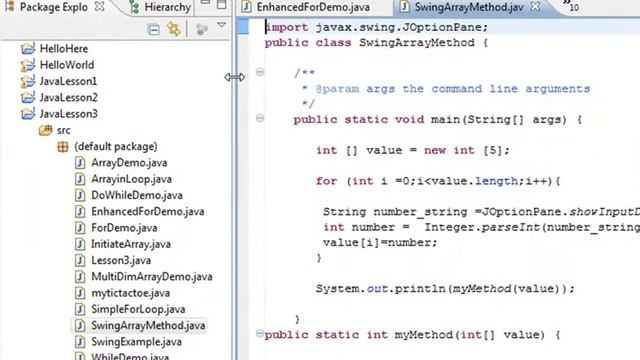Viewport: 640px width, 360px height.
Task: Click ForDemo.java file icon
Action: coord(80,228)
